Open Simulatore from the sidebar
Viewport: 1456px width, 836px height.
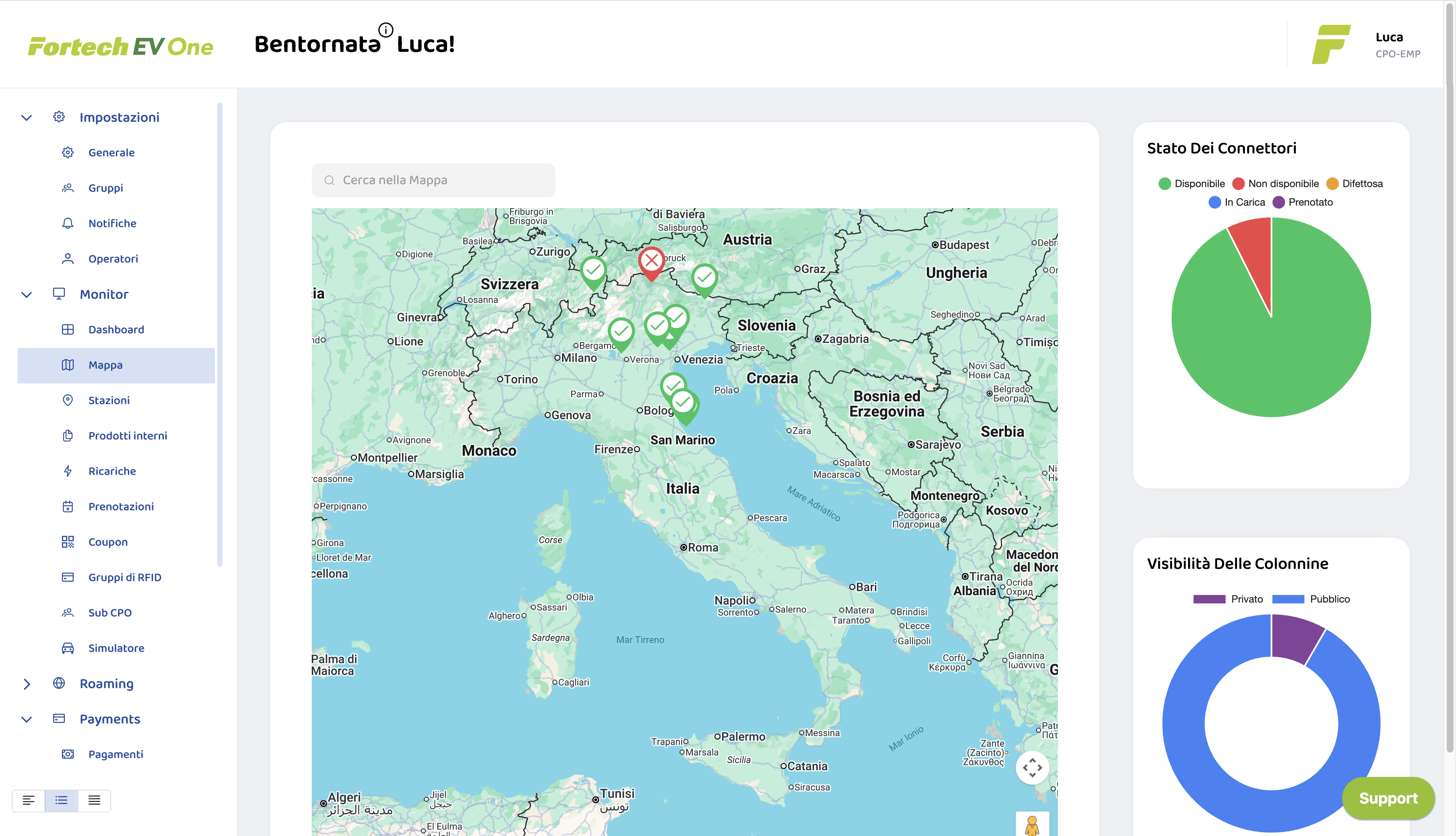(116, 648)
